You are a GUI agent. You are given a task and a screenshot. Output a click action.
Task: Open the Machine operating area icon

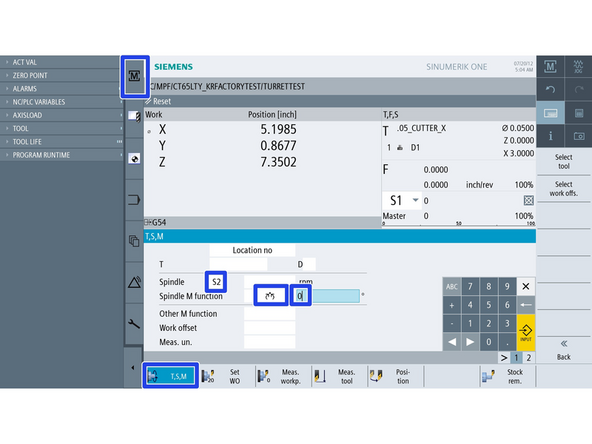click(134, 77)
